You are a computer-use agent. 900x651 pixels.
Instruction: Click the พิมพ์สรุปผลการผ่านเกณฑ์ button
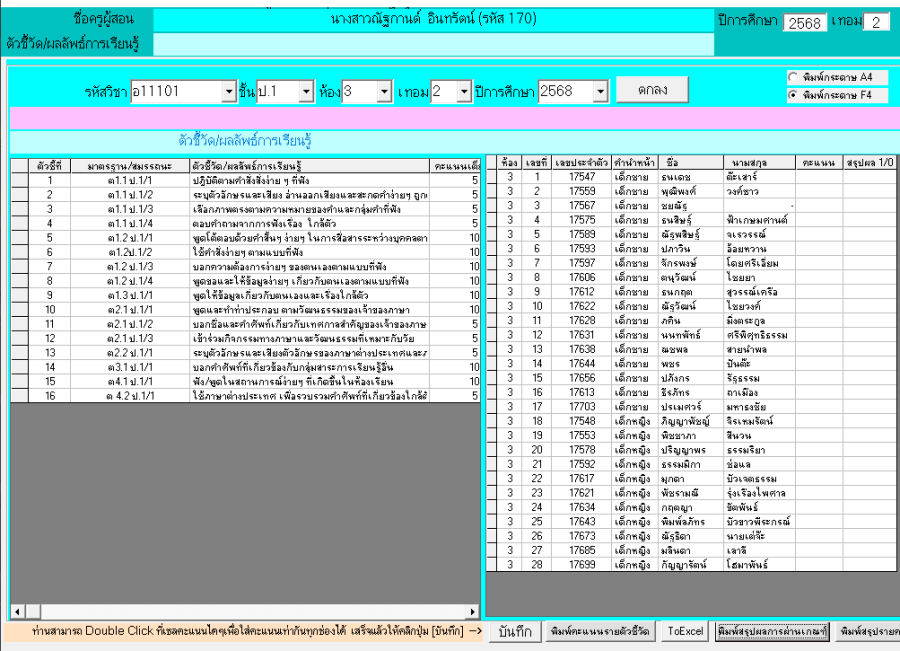[772, 632]
